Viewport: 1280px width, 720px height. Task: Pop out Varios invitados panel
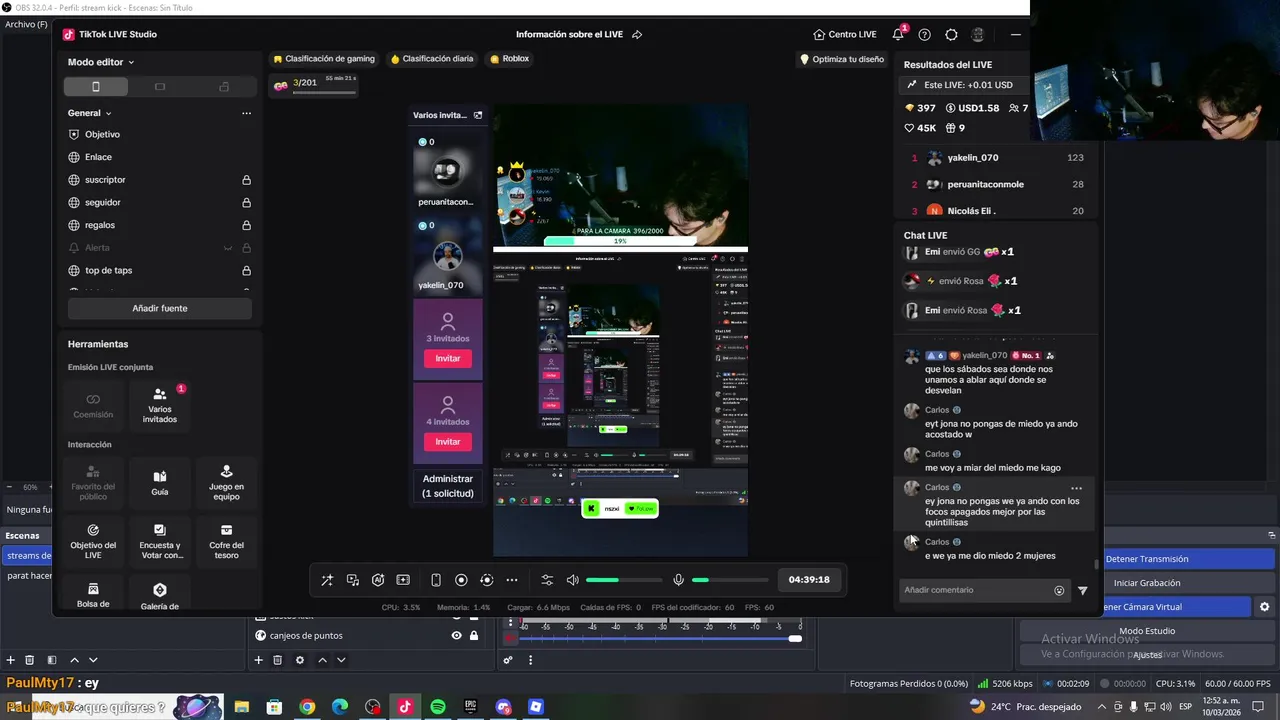[x=478, y=115]
